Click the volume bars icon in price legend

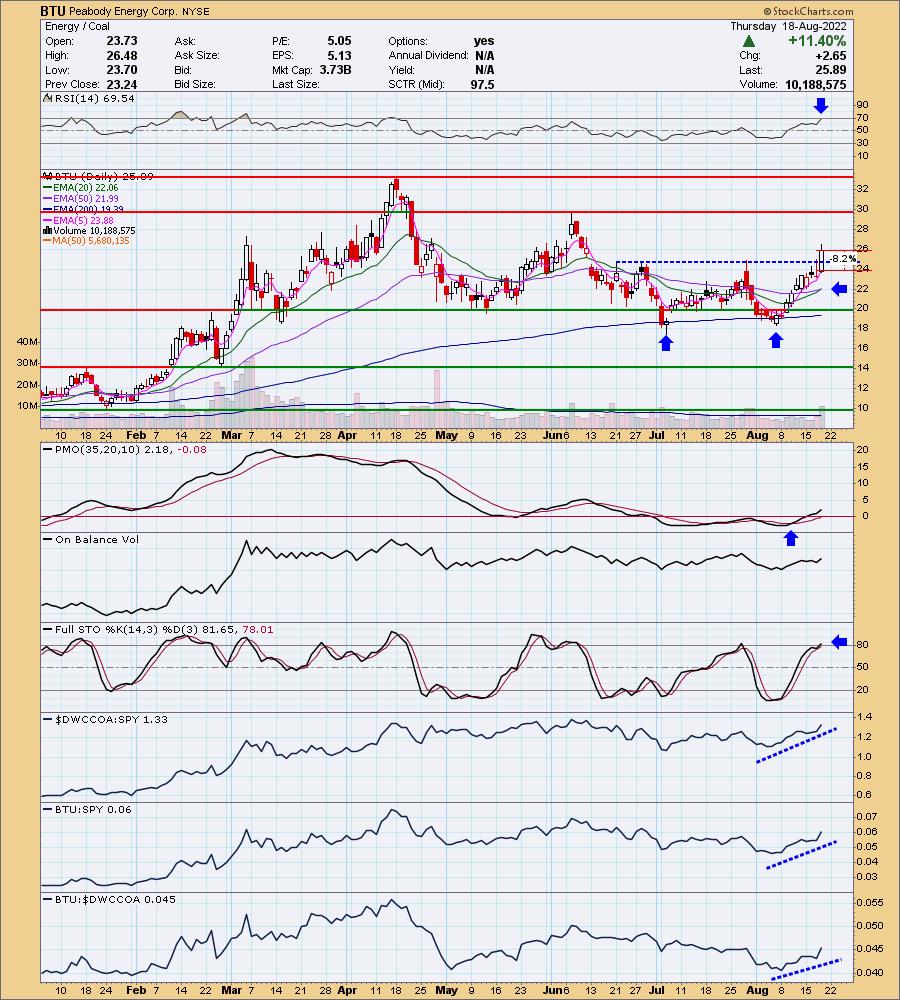[48, 230]
